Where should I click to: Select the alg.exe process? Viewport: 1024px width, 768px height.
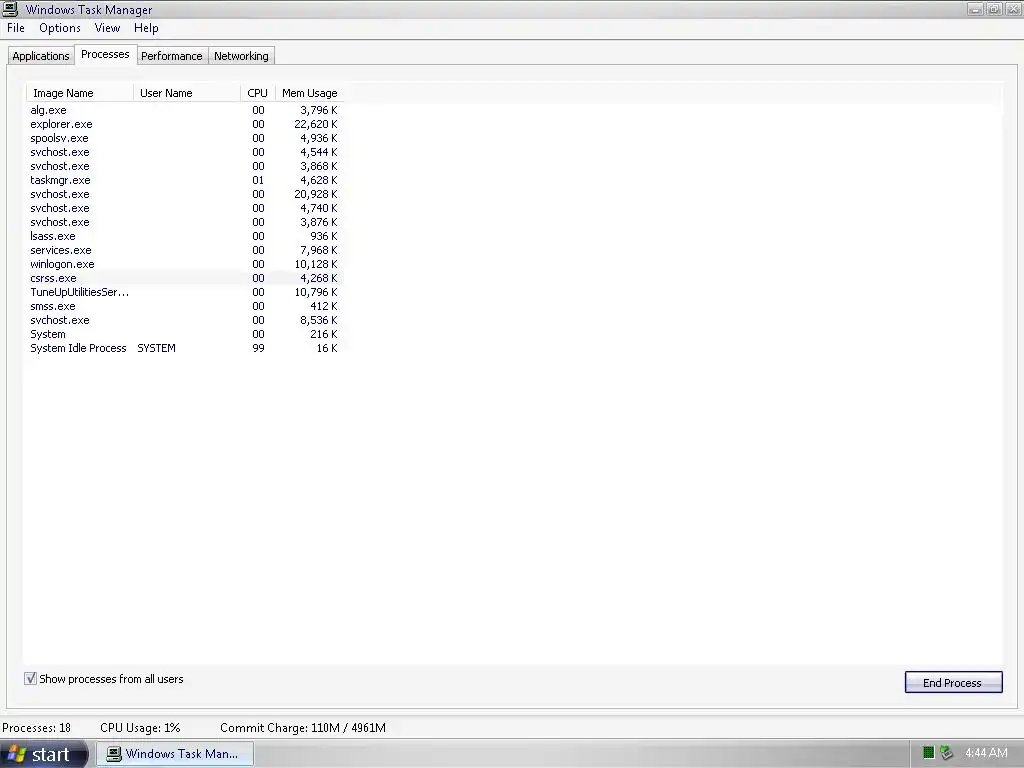(185, 110)
